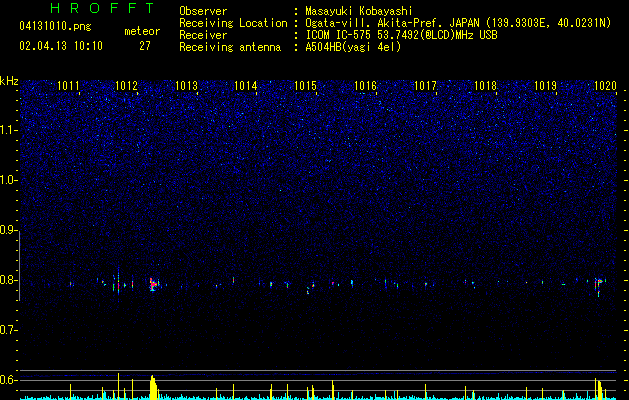629x400 pixels.
Task: Select the filename 04131010.png
Action: (x=55, y=26)
